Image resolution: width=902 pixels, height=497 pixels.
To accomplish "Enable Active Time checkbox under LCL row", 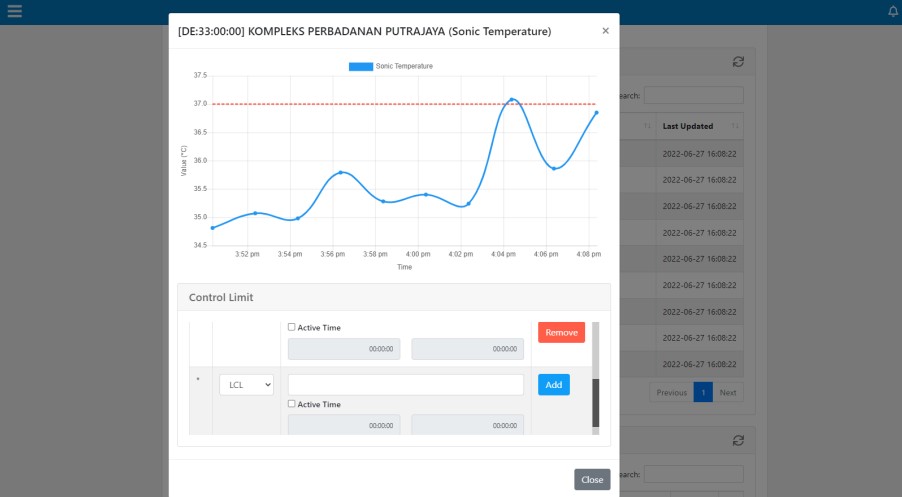I will (292, 404).
